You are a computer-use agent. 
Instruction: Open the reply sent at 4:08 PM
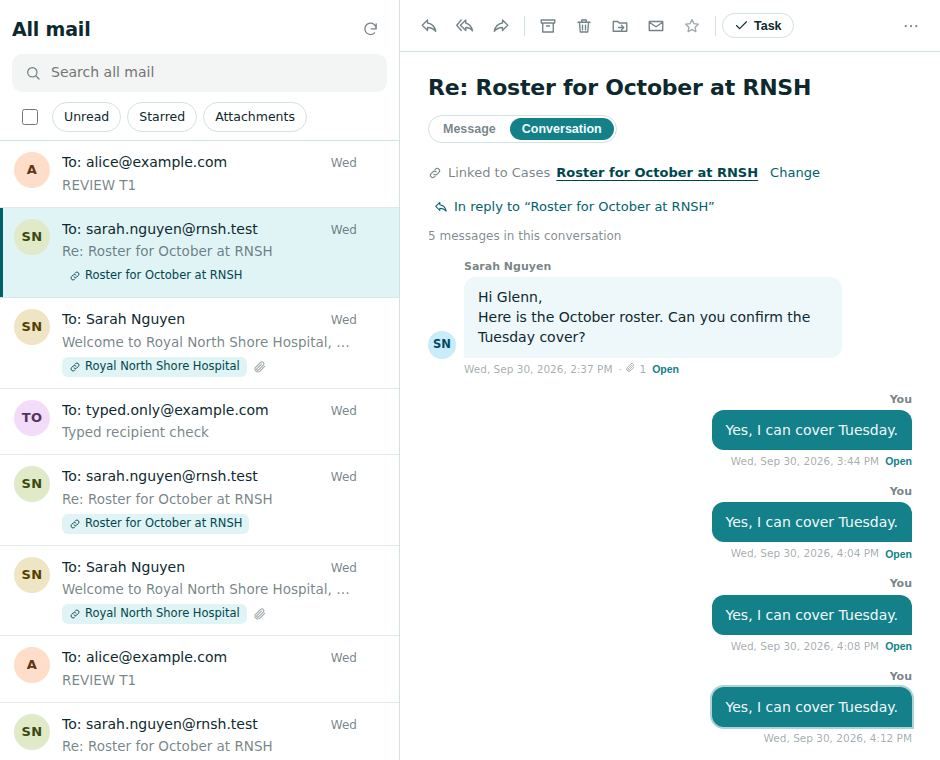[x=898, y=647]
